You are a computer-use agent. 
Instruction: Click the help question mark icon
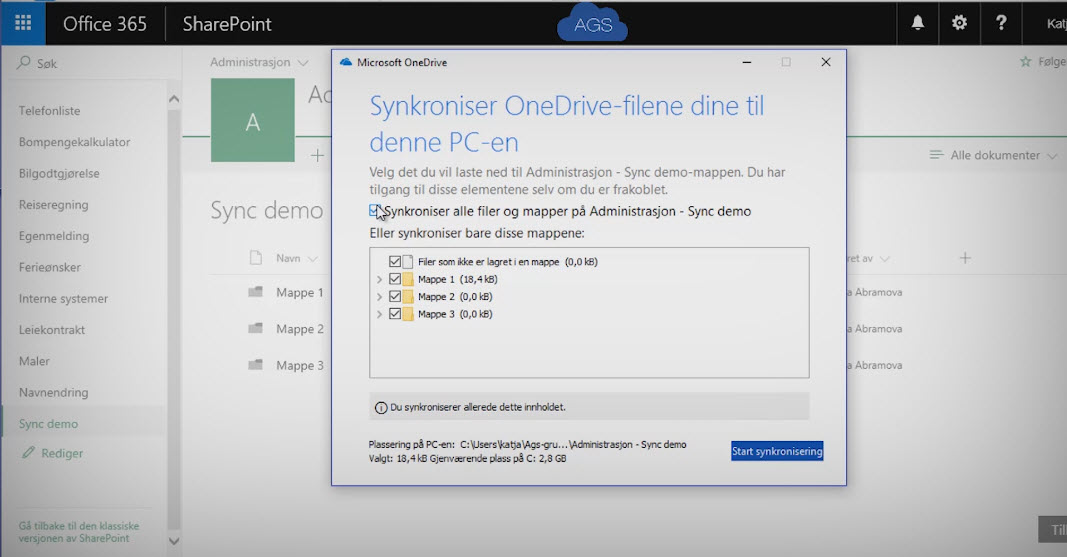coord(1001,23)
